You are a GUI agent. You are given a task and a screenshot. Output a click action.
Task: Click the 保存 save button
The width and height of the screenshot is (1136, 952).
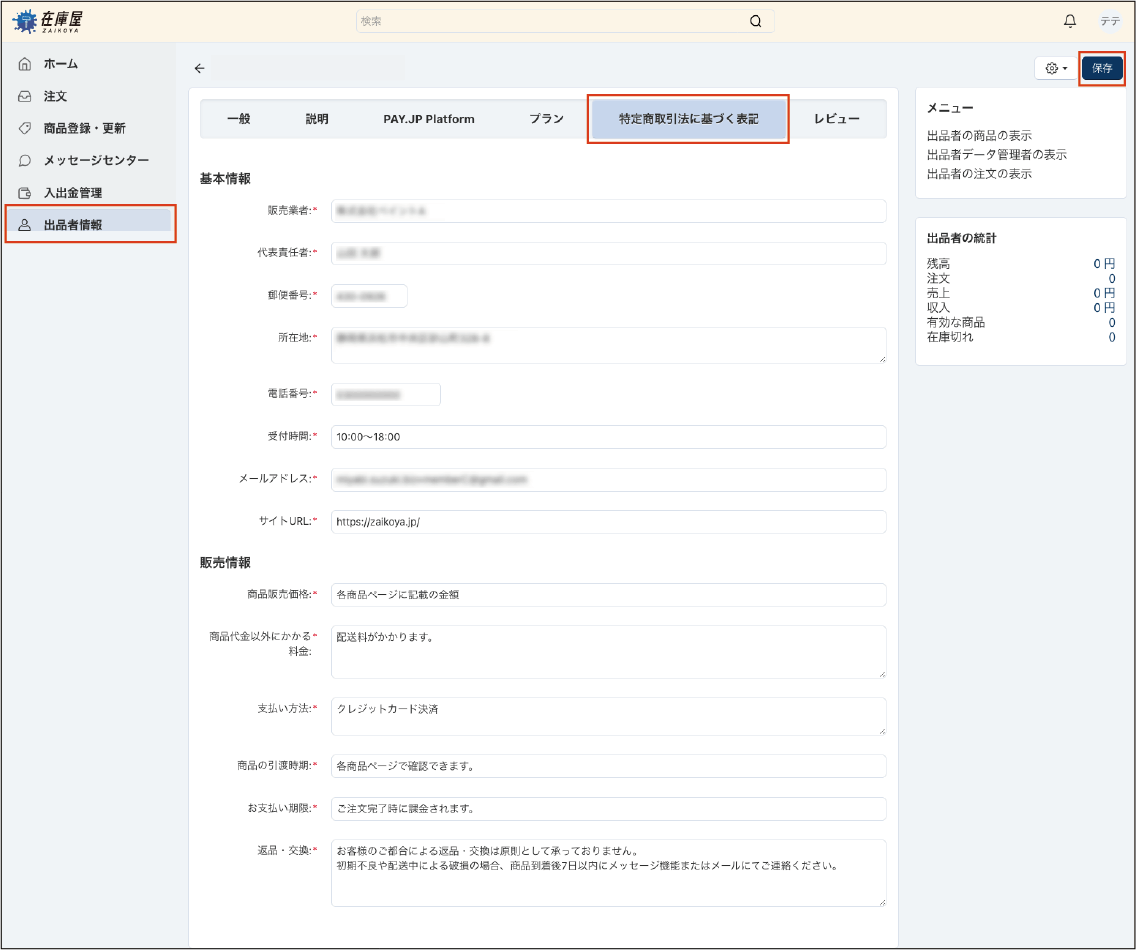tap(1100, 67)
